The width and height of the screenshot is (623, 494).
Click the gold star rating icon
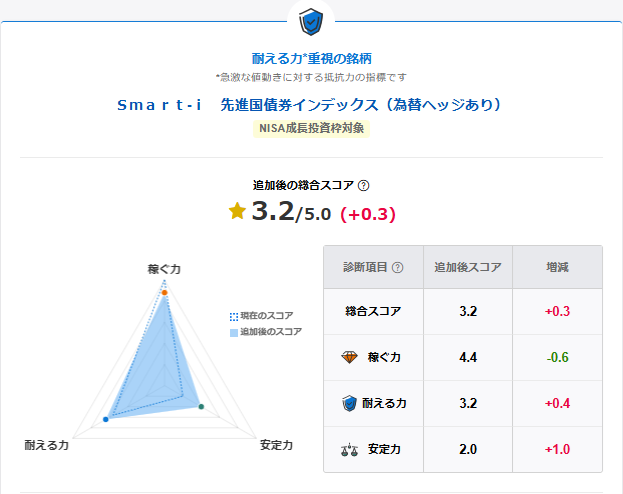pyautogui.click(x=237, y=211)
